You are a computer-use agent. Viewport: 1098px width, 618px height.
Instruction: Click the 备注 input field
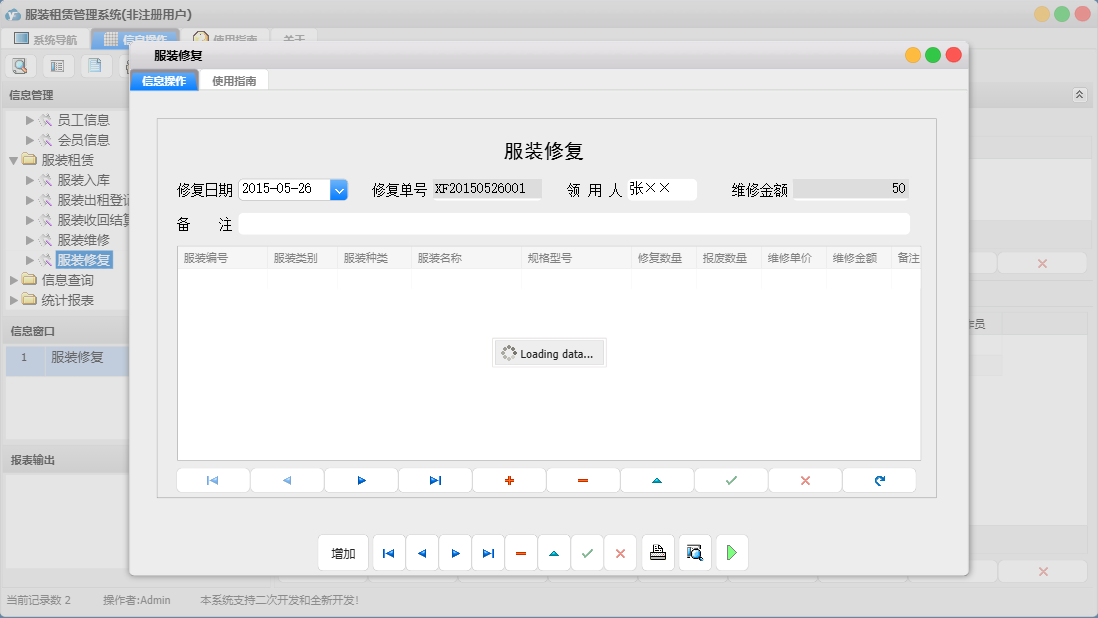[x=574, y=223]
